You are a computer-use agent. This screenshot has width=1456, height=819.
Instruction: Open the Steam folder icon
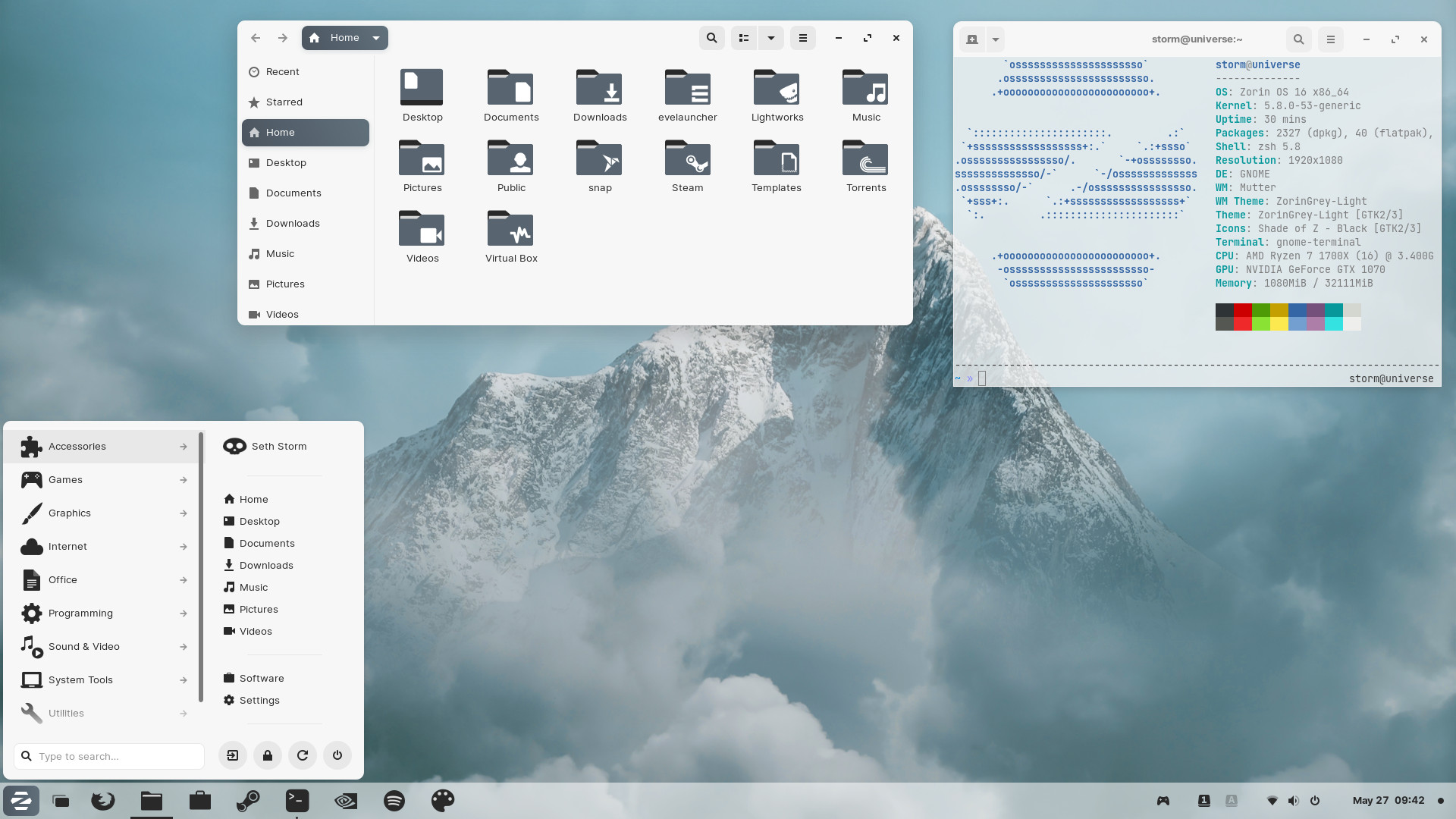point(687,166)
